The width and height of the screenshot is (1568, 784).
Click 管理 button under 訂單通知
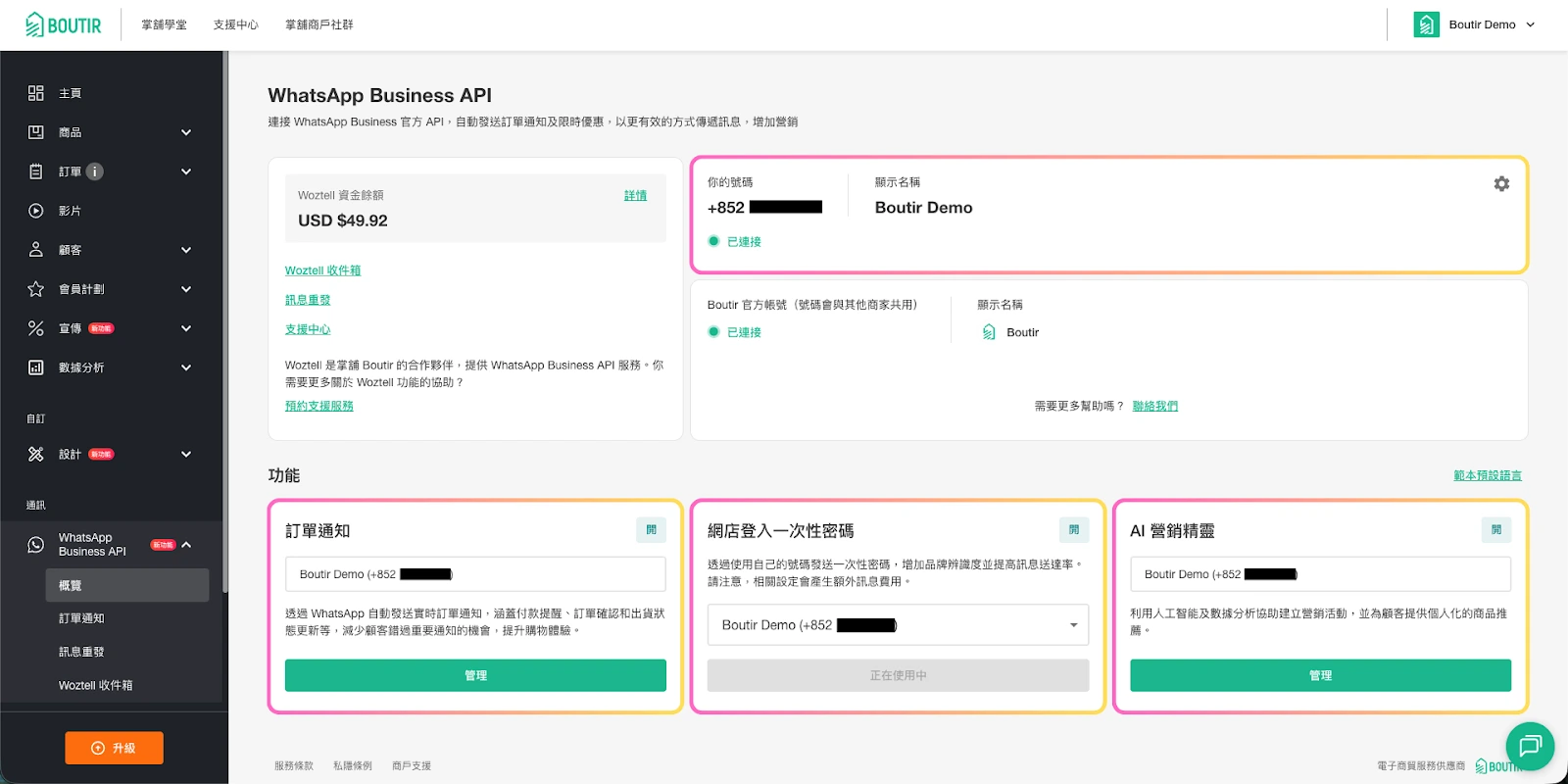click(475, 675)
